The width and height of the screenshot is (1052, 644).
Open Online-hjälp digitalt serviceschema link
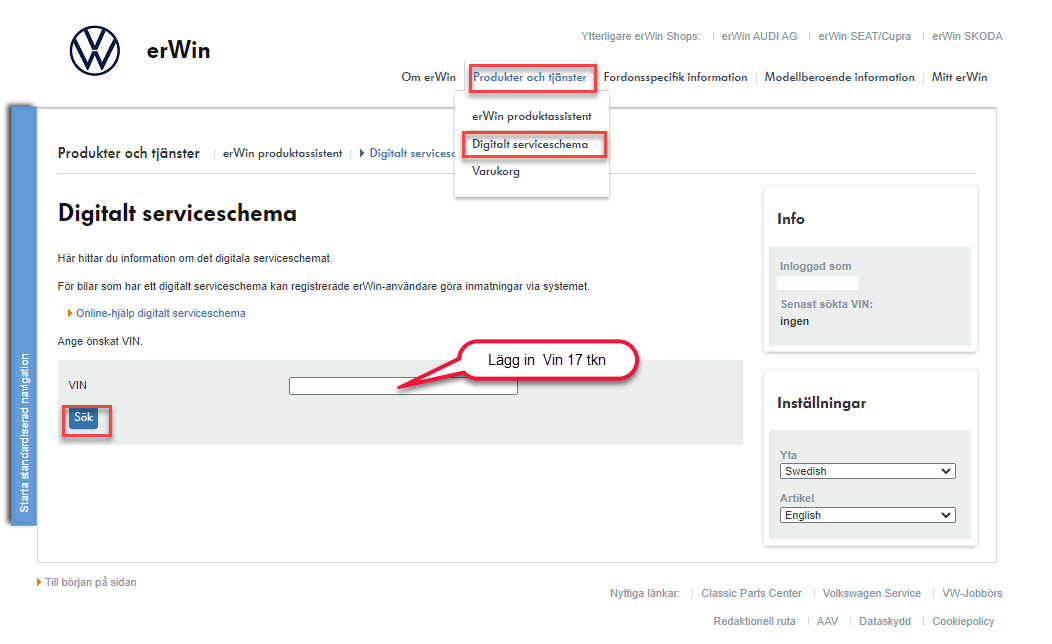(x=160, y=313)
